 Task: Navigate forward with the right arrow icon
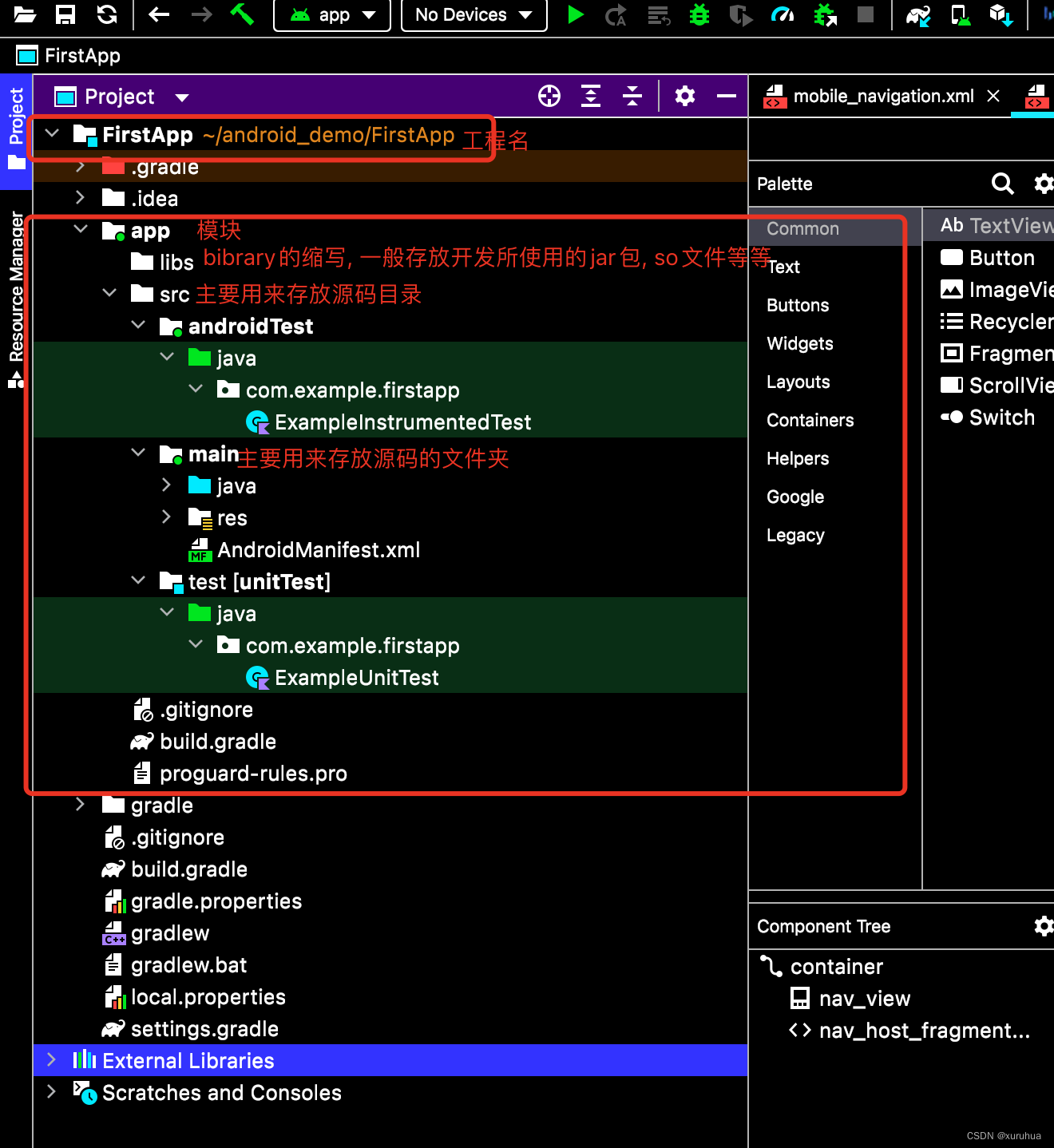coord(201,14)
